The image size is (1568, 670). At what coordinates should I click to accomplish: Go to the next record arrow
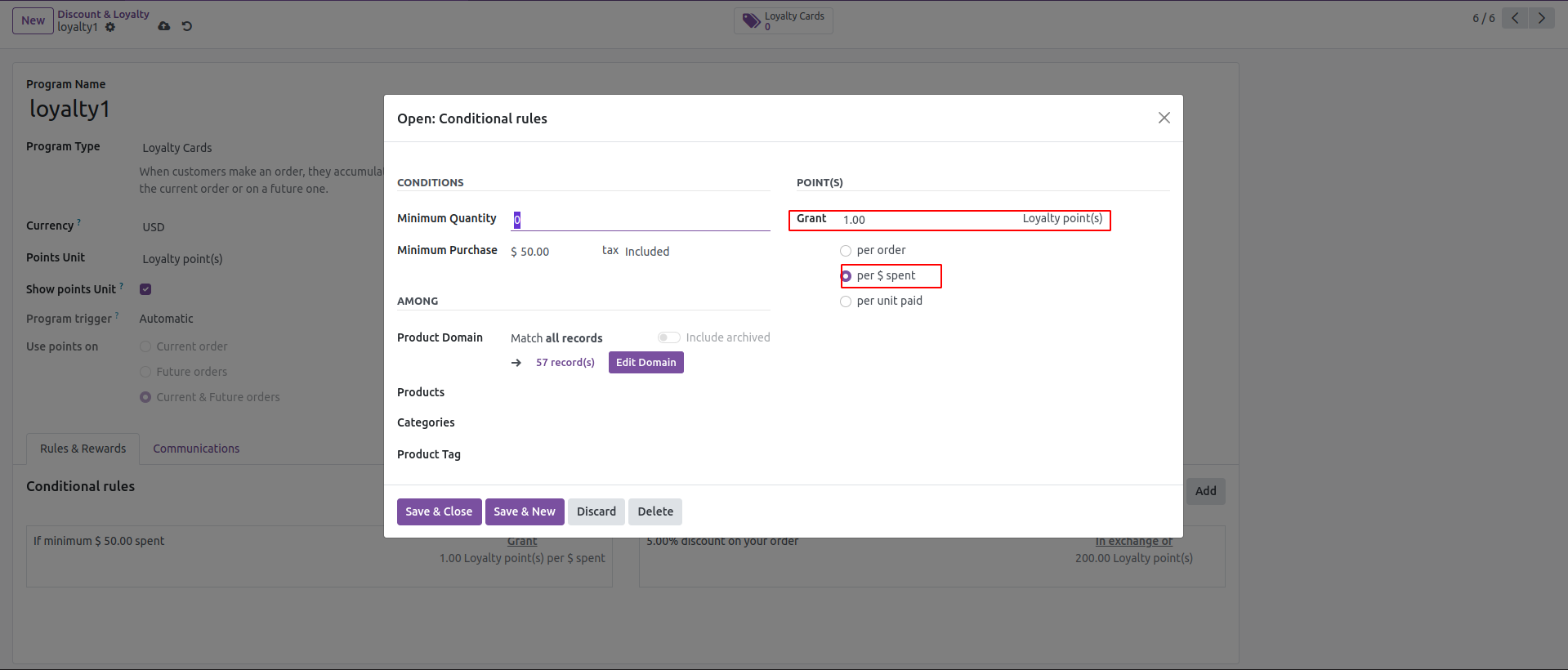click(1541, 18)
